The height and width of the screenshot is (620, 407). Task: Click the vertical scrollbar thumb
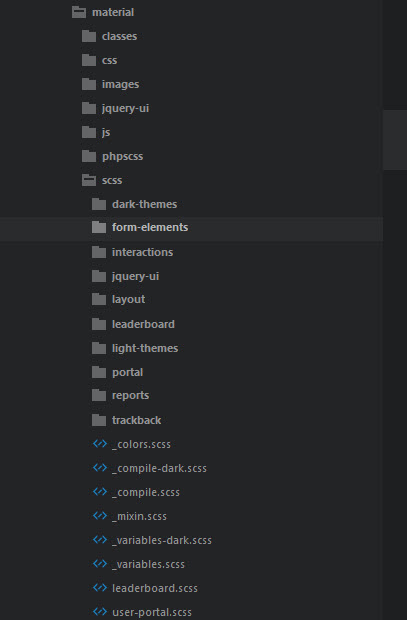click(395, 140)
